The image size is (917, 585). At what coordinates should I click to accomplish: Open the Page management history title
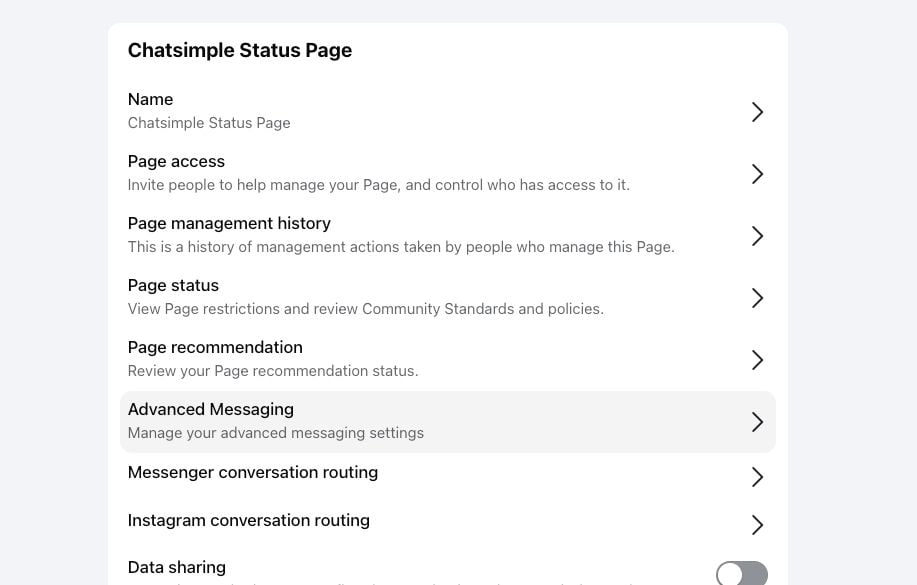pyautogui.click(x=229, y=224)
